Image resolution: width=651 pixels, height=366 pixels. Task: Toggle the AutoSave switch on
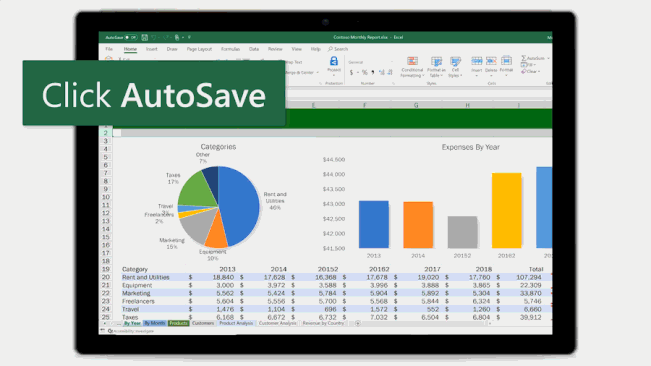[x=131, y=37]
